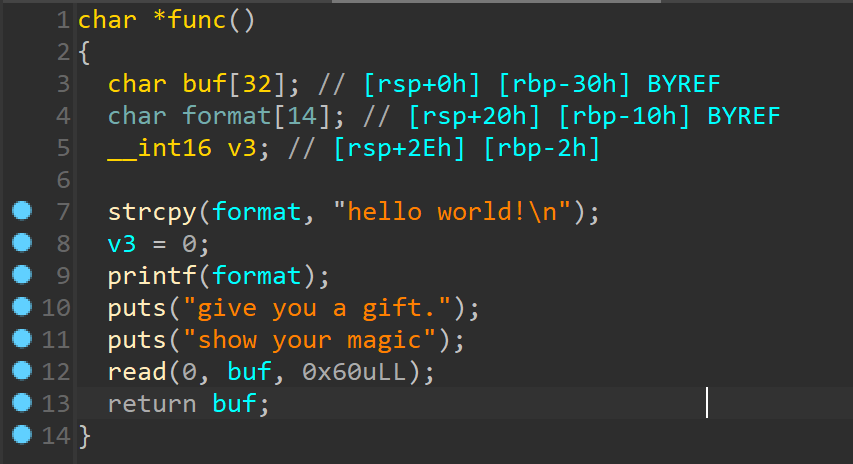This screenshot has height=464, width=853.
Task: Toggle breakpoint dot on line 7
Action: pos(22,211)
